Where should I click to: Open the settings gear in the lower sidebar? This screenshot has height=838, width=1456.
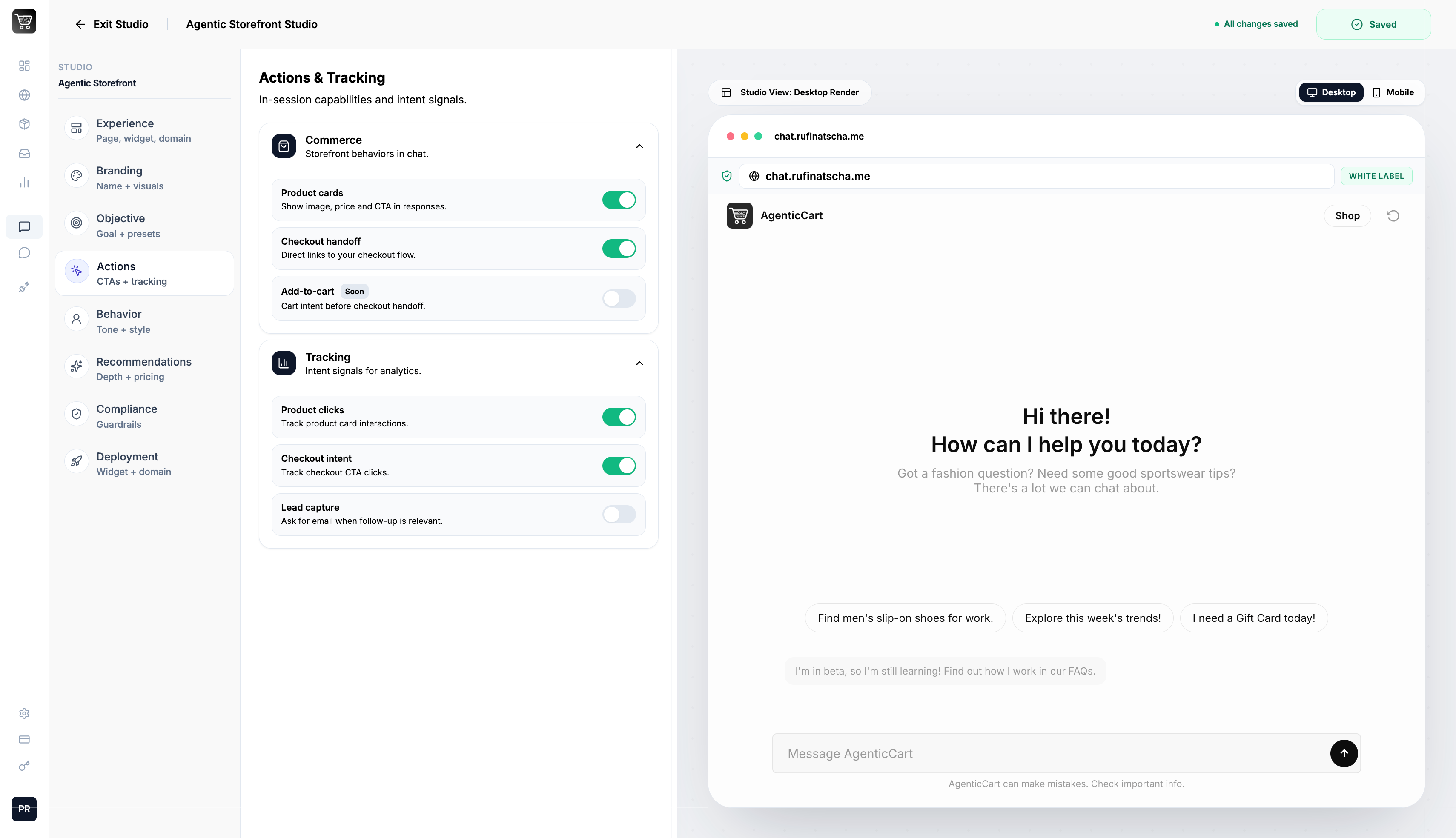(x=24, y=714)
